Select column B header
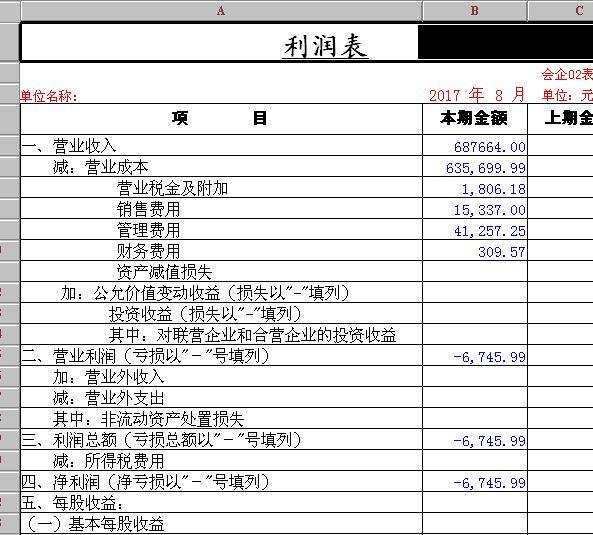Viewport: 593px width, 535px height. tap(475, 11)
